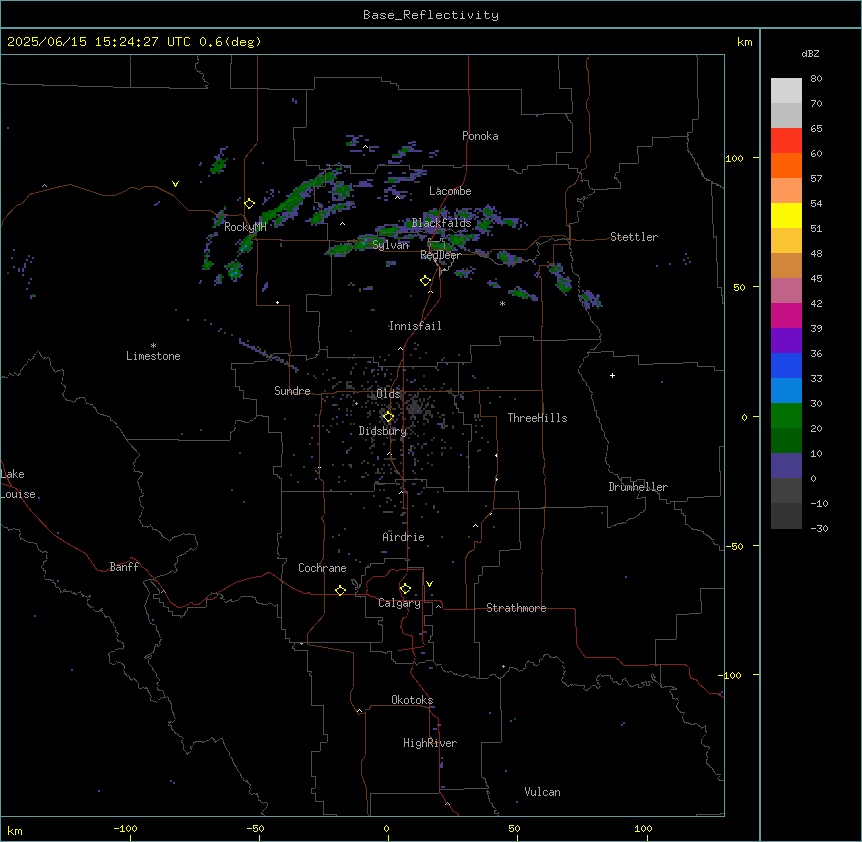Select the white plus marker north of Drumheller

612,375
